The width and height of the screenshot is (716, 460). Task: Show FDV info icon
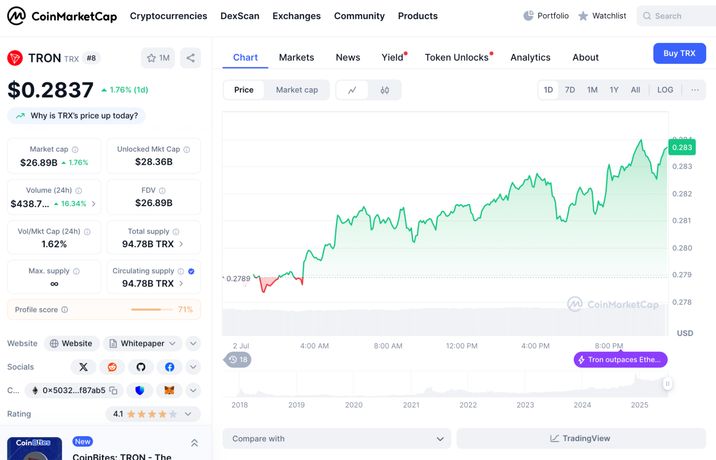tap(162, 190)
